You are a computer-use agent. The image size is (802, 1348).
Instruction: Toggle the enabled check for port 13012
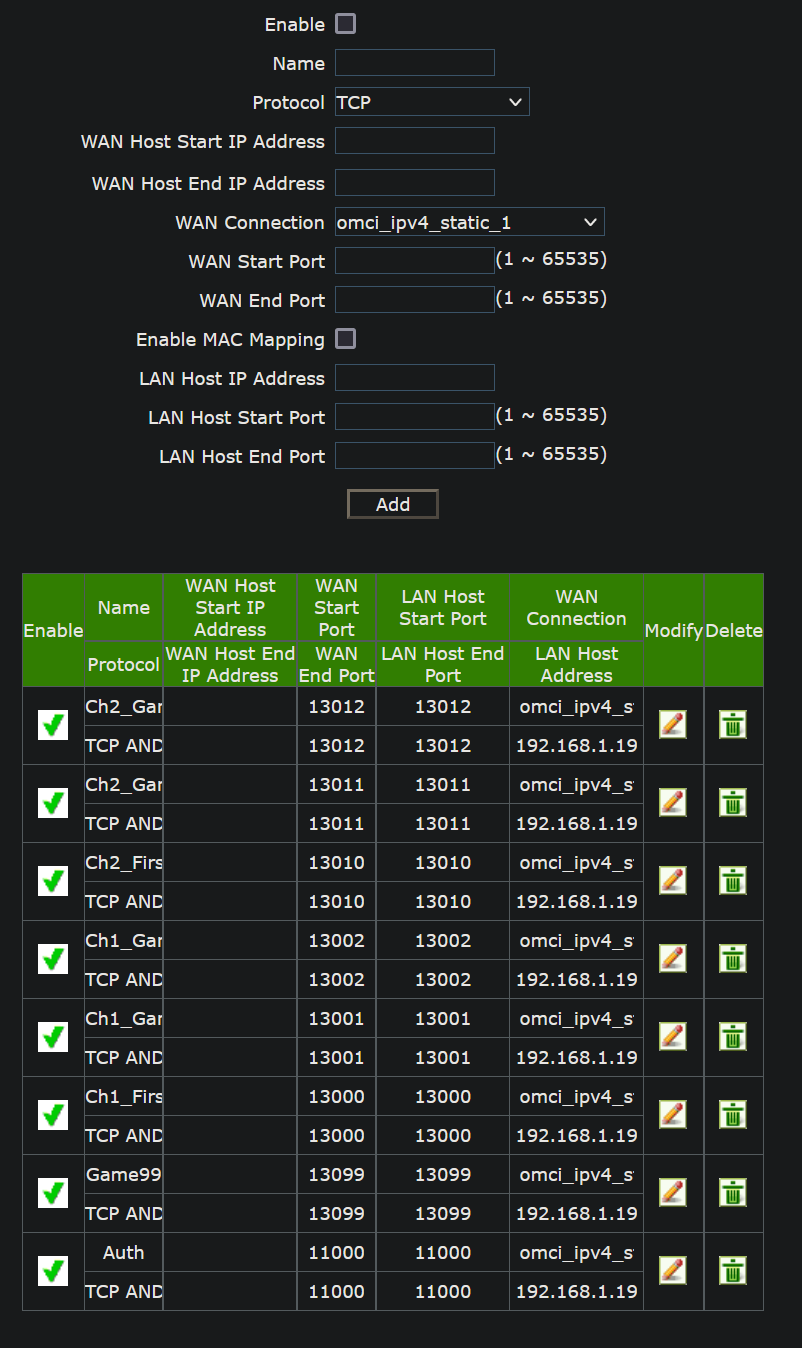coord(53,725)
